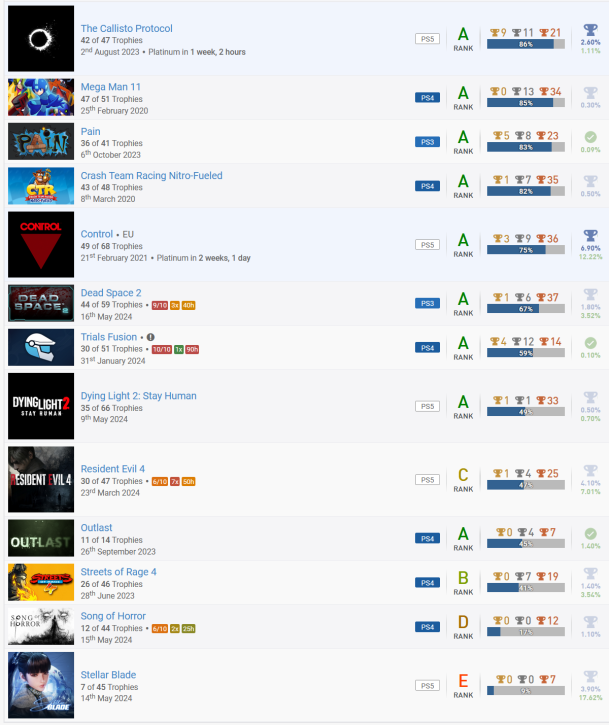Click the PS3 badge in Pain row
The image size is (609, 725).
pyautogui.click(x=427, y=142)
